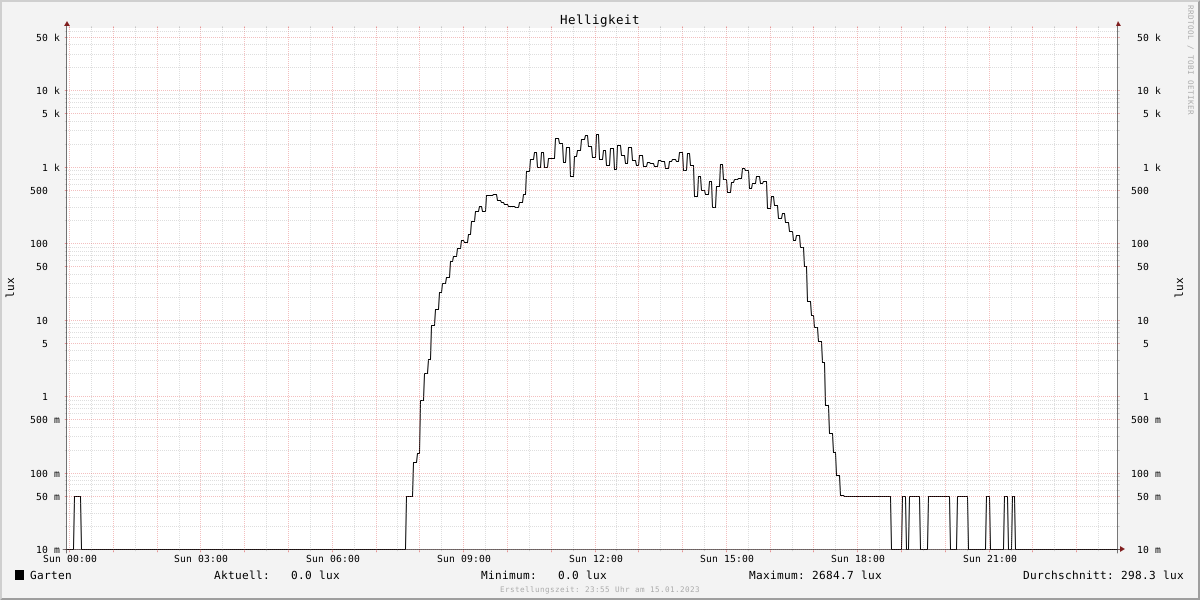Click the "Aktuell: 0.0 lux" value

[277, 575]
